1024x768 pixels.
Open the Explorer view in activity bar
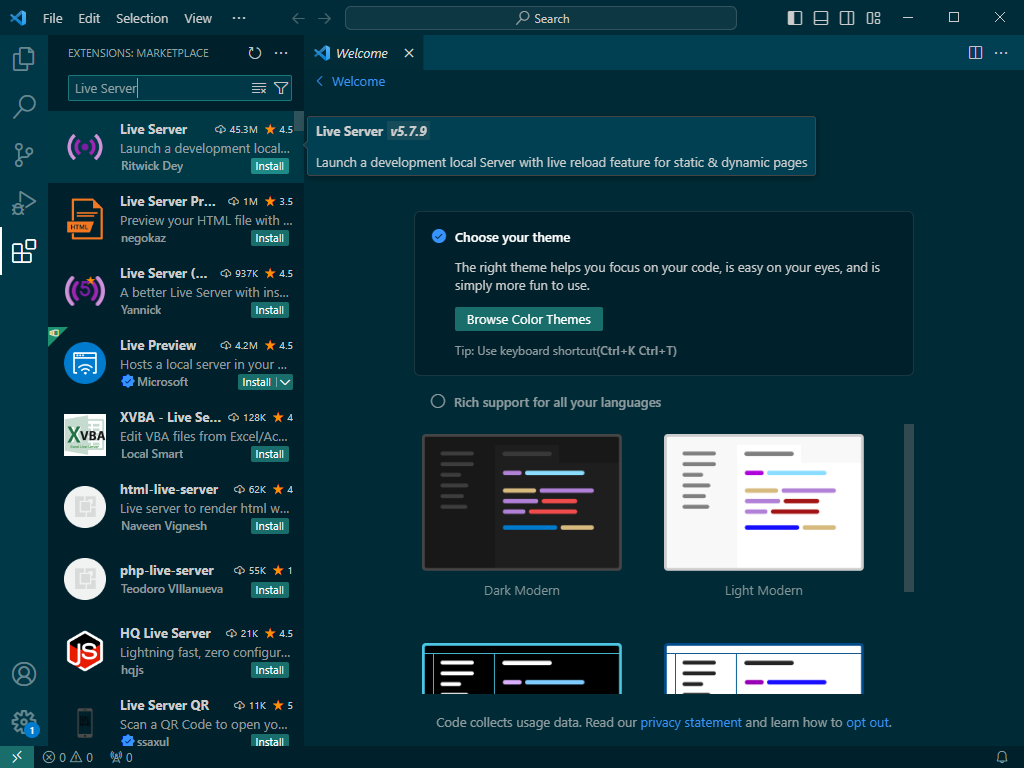pyautogui.click(x=24, y=59)
